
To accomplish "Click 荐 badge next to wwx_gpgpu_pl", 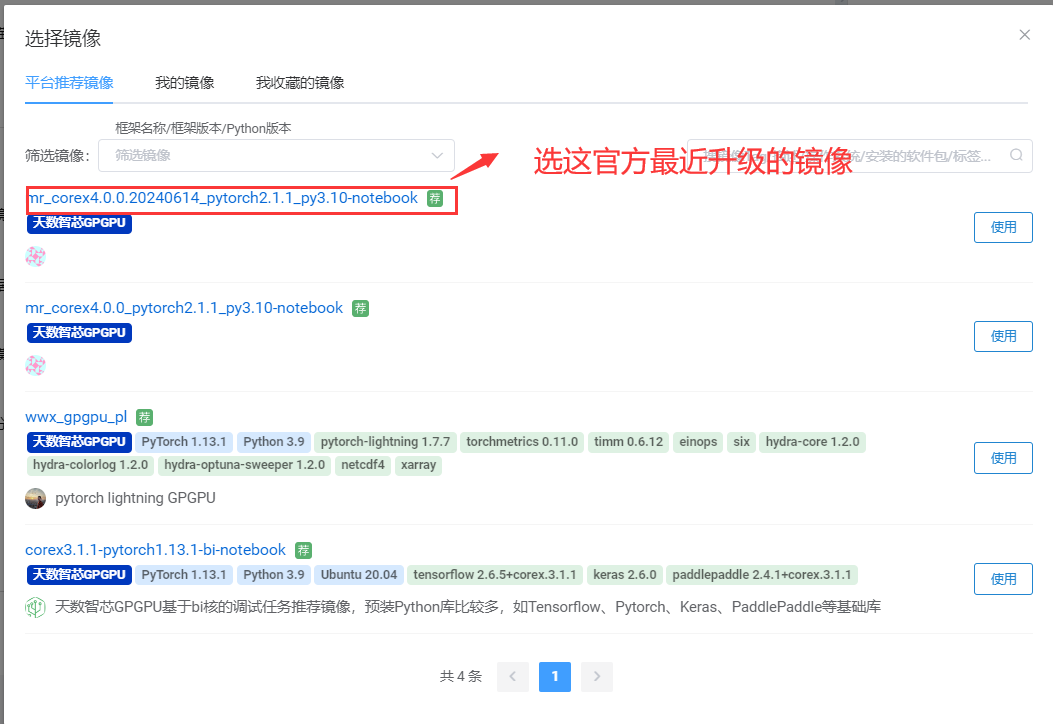I will click(145, 417).
